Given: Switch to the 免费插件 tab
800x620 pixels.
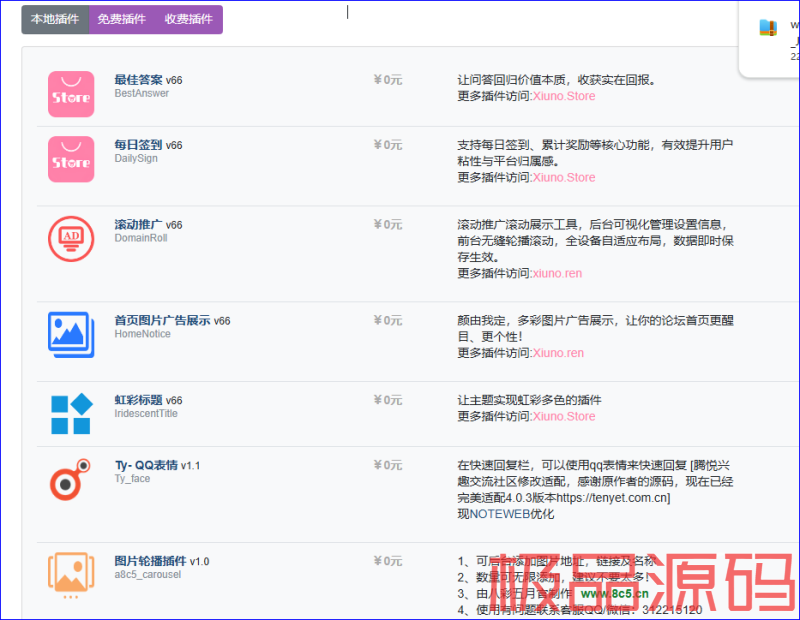Looking at the screenshot, I should coord(121,19).
